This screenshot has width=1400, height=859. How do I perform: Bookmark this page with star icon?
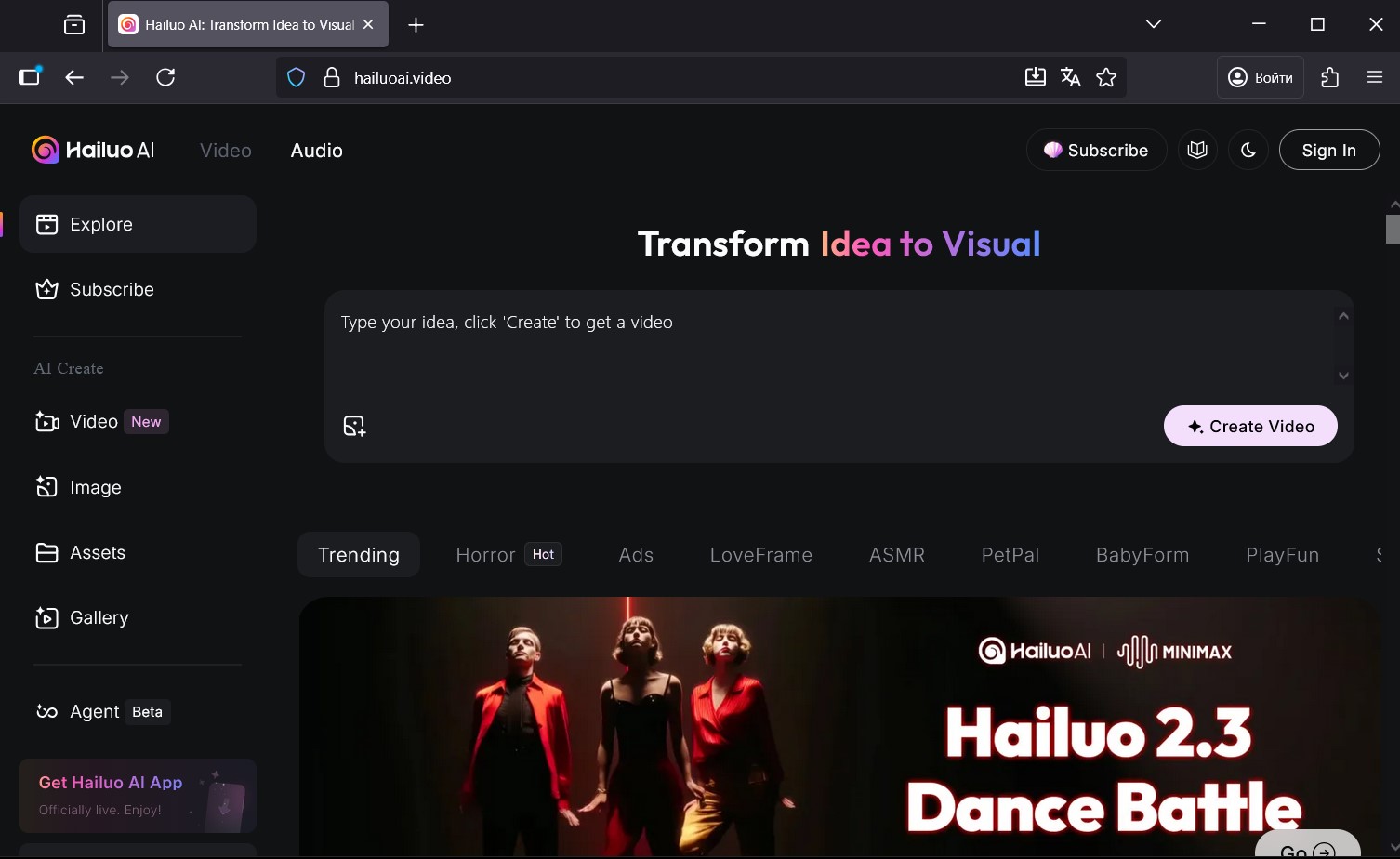(x=1106, y=77)
